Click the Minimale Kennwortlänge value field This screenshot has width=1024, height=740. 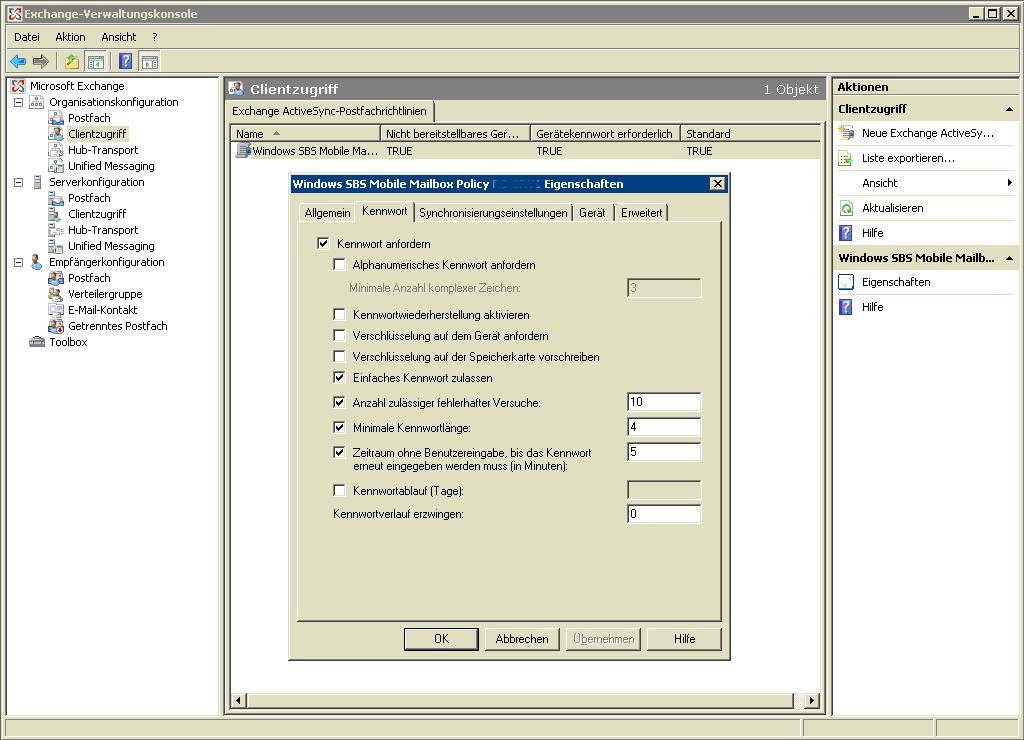[664, 426]
